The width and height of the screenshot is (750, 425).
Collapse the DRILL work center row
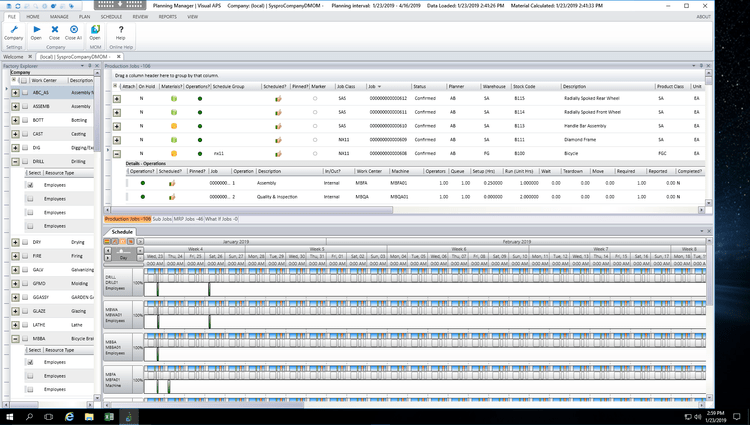click(x=15, y=160)
